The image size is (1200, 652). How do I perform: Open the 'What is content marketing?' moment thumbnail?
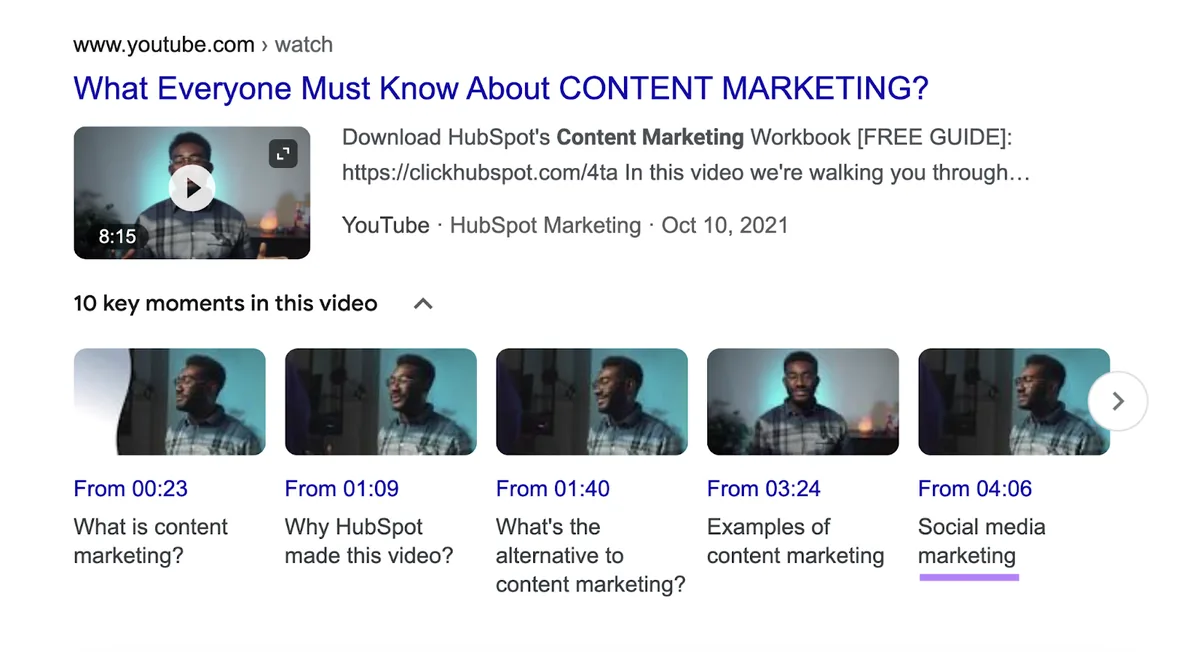point(170,402)
